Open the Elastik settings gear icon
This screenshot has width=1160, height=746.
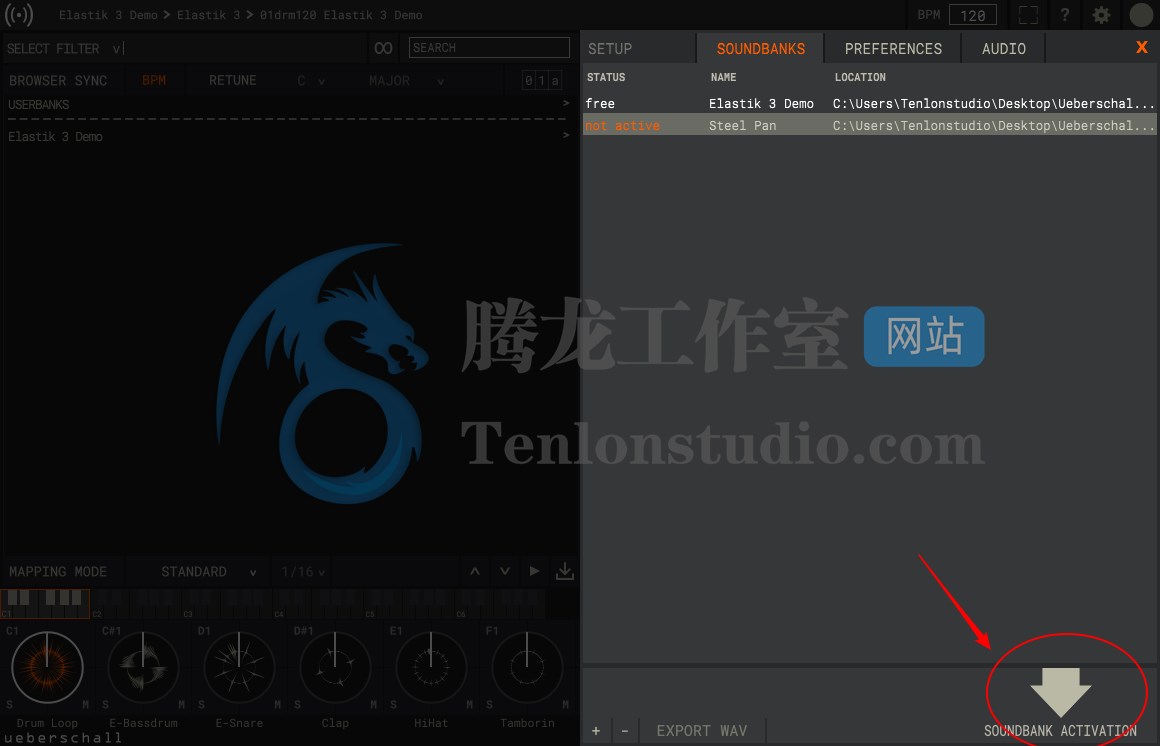click(x=1100, y=15)
